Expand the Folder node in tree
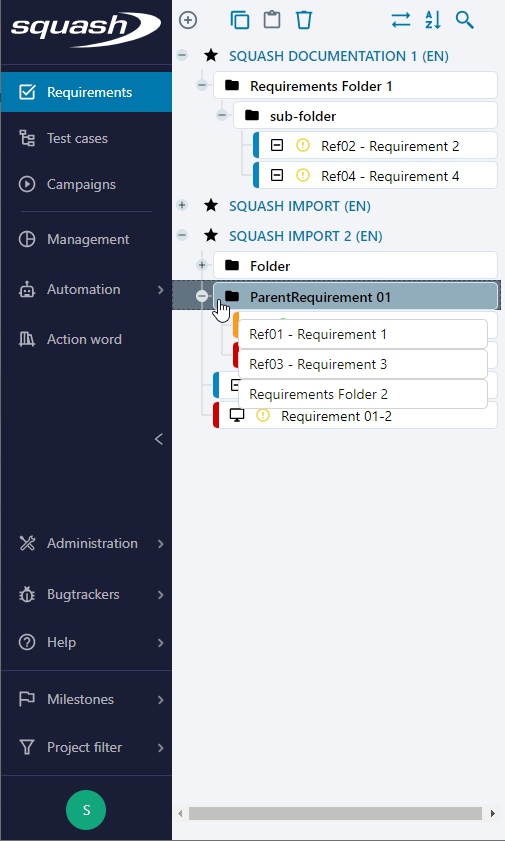The height and width of the screenshot is (841, 505). (202, 265)
